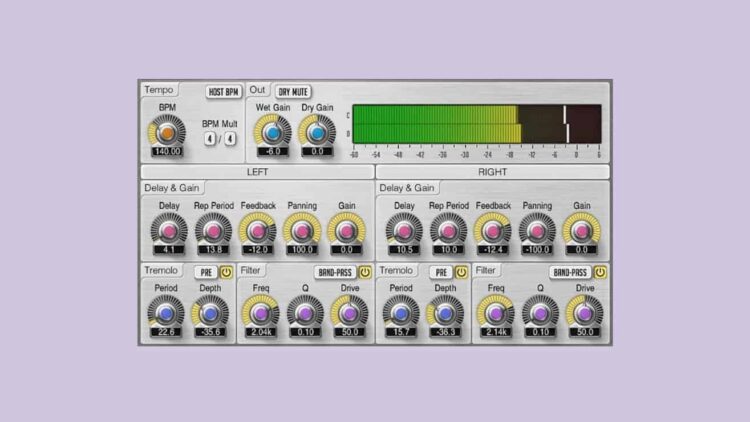Click the Right Filter Freq knob

coord(496,313)
